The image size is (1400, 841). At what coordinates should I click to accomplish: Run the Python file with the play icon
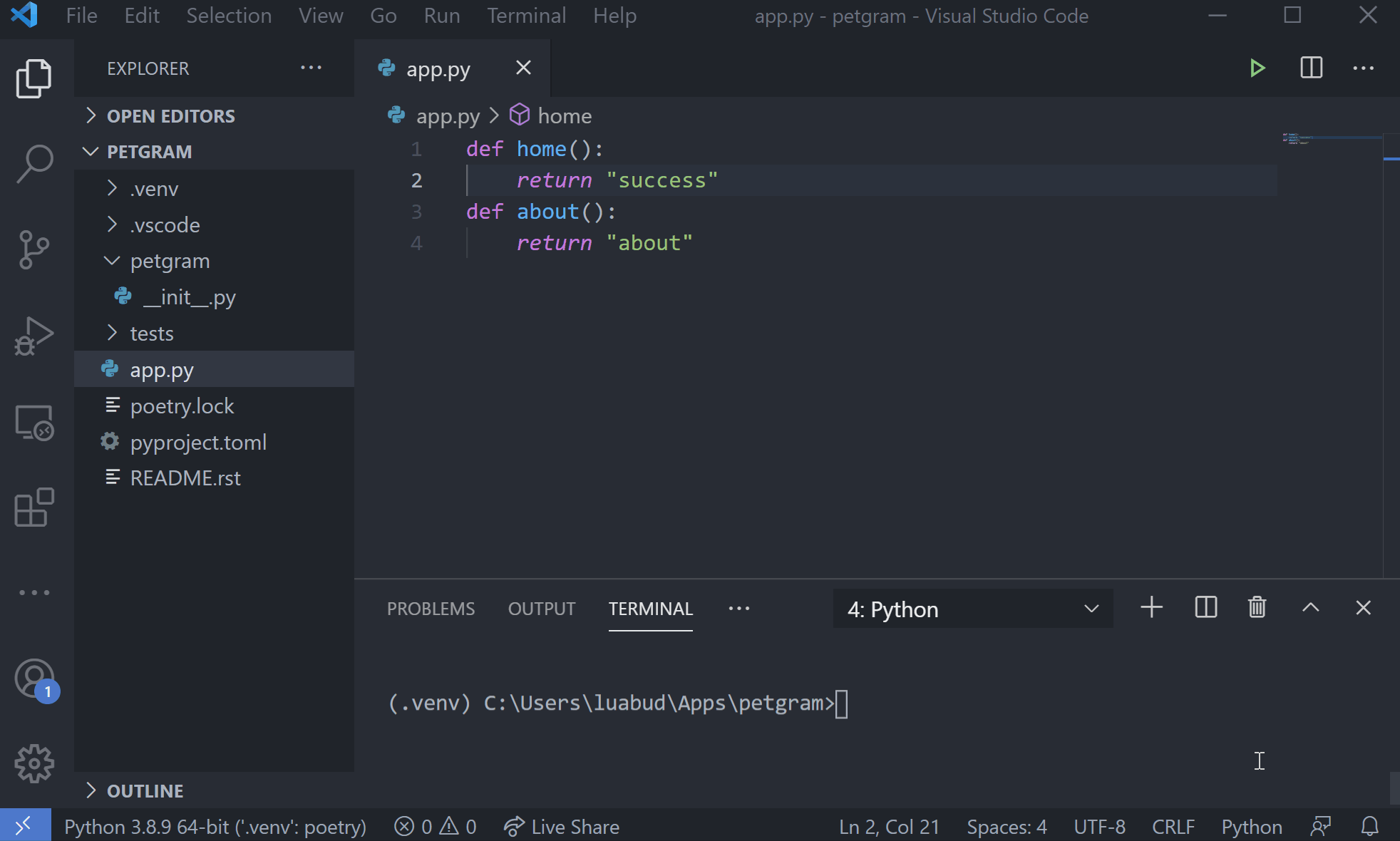click(1258, 68)
